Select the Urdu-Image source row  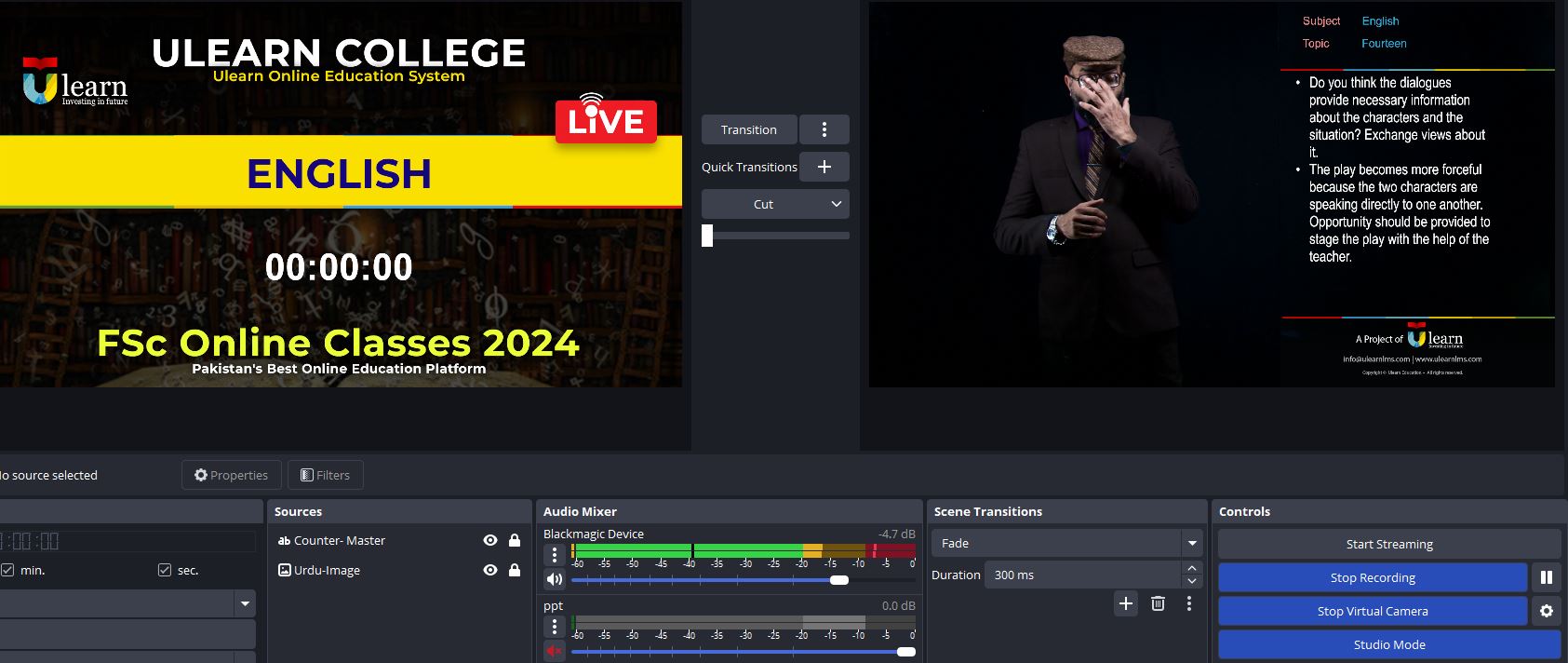coord(399,570)
